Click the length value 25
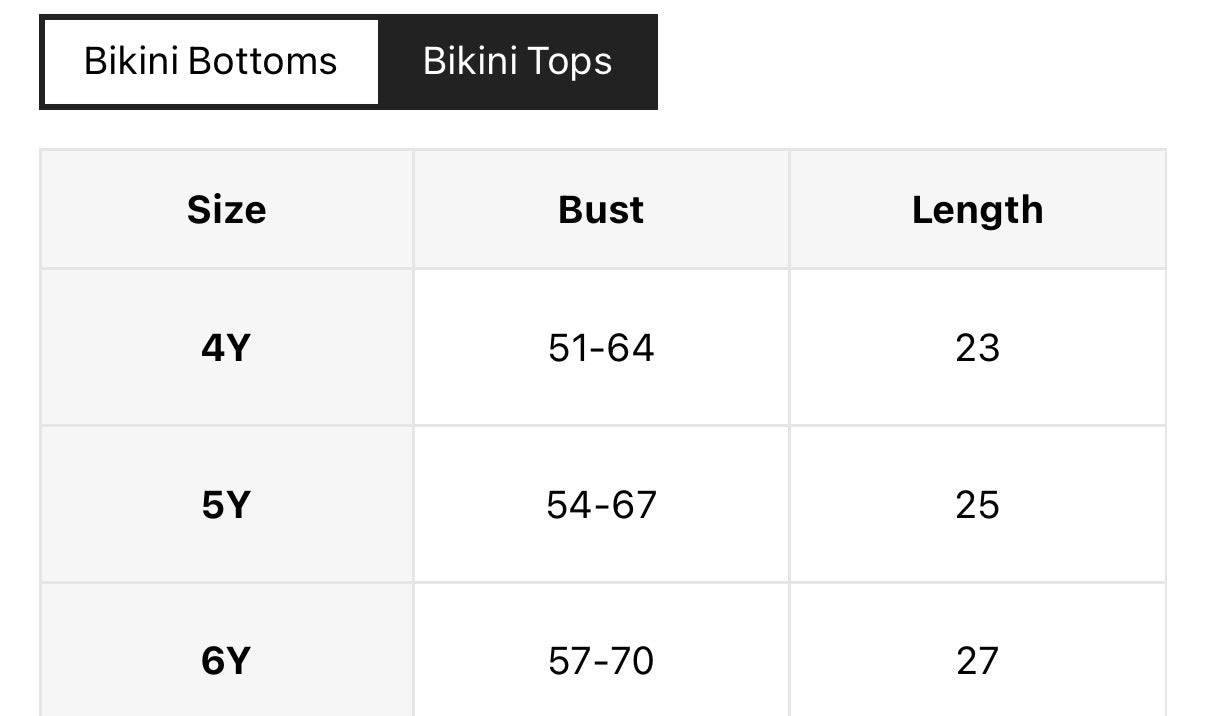 click(977, 505)
